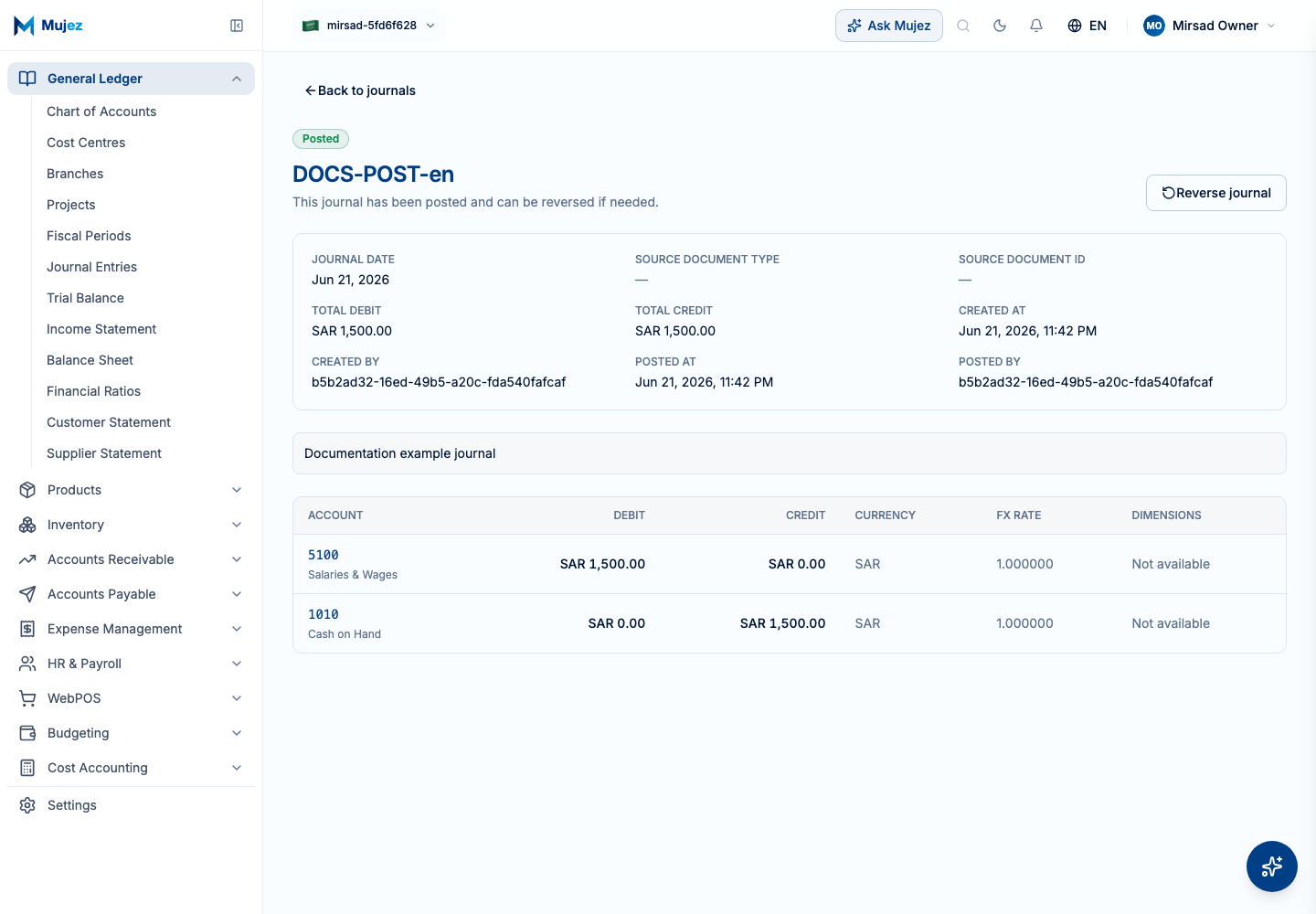Open notifications bell icon
1316x914 pixels.
1036,26
